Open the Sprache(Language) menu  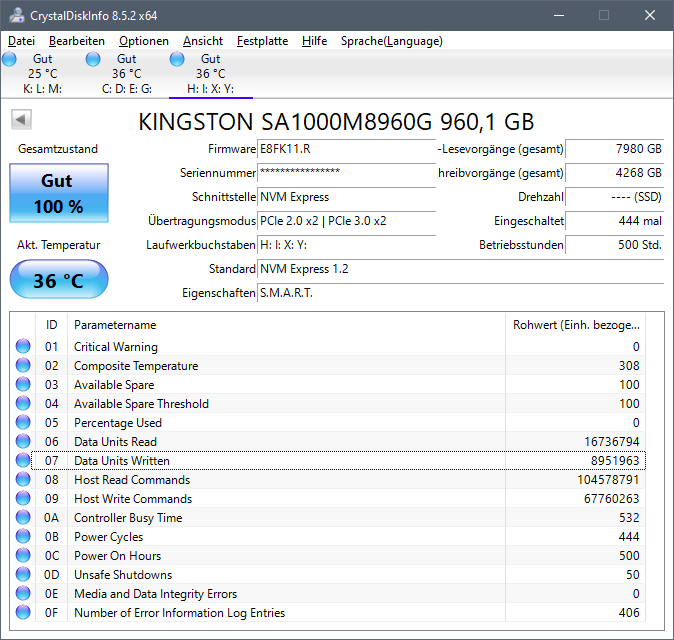click(x=392, y=41)
